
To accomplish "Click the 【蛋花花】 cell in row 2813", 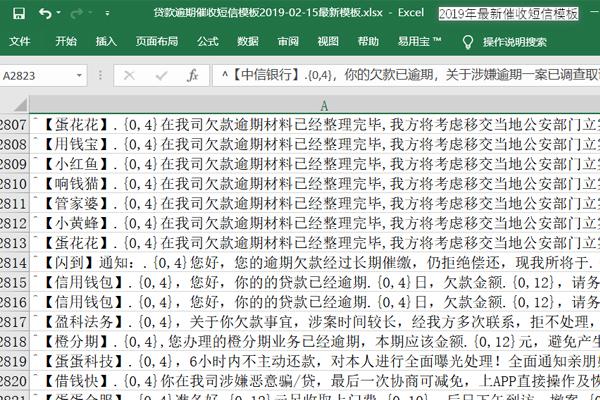I will coord(315,243).
